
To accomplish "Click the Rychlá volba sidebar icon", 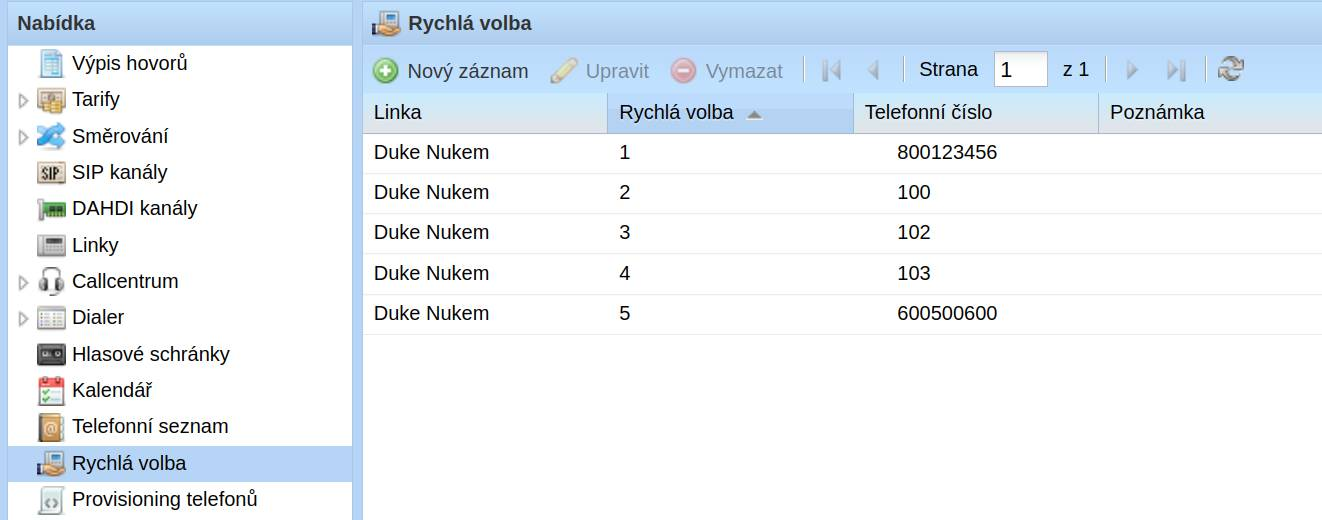I will (51, 463).
